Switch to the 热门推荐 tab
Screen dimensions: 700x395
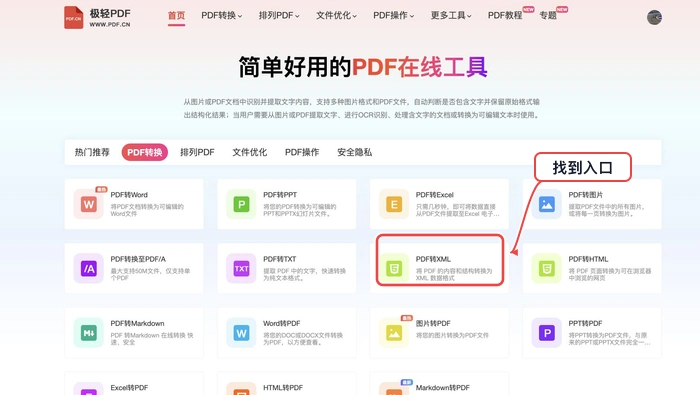(x=92, y=152)
